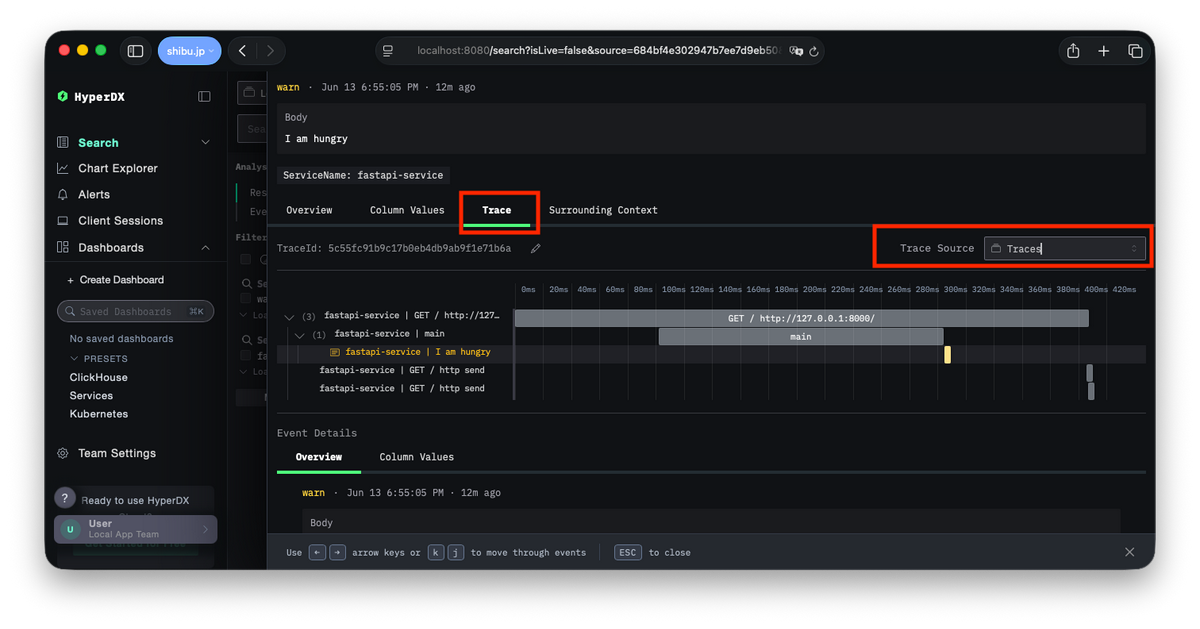Click the translate icon in address bar
The height and width of the screenshot is (629, 1200).
[796, 51]
